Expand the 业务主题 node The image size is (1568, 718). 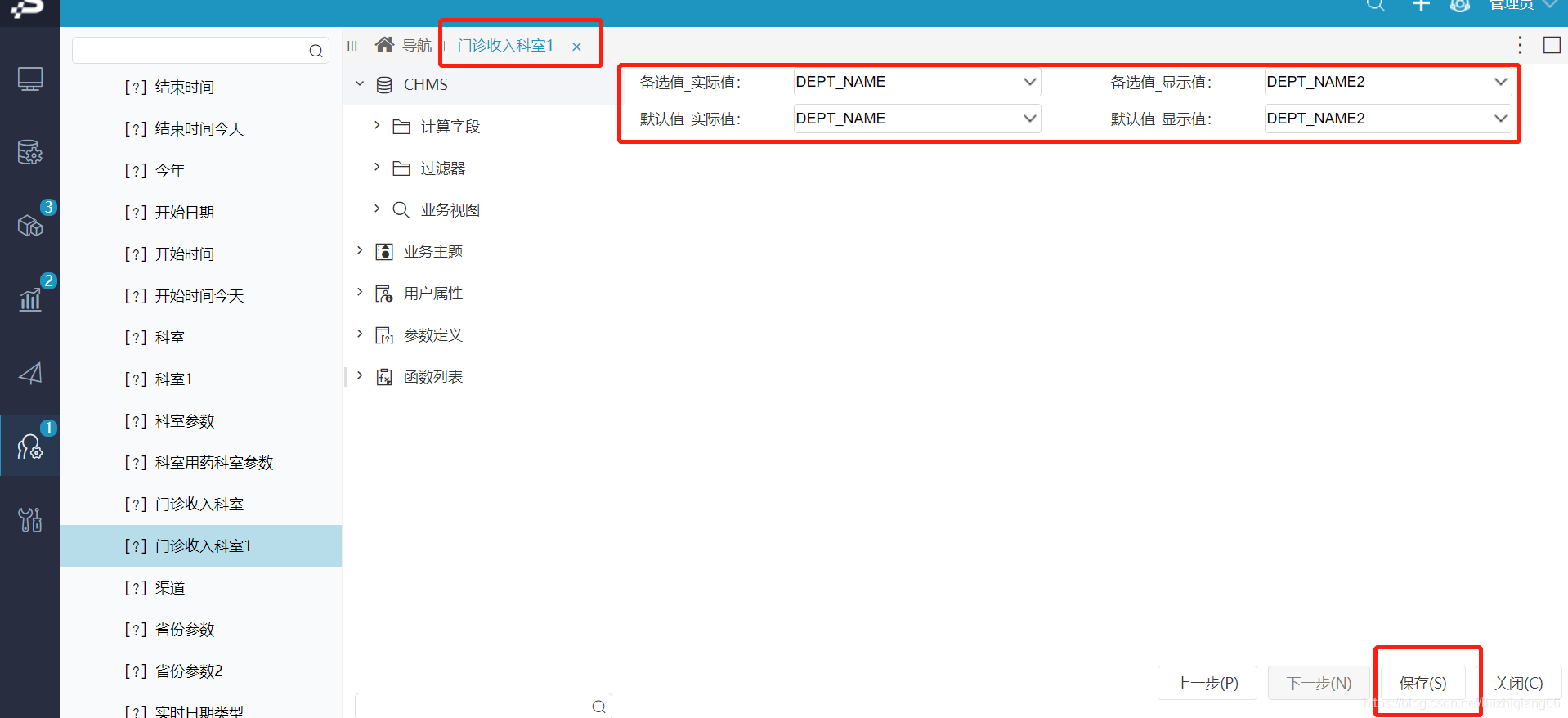[x=359, y=250]
